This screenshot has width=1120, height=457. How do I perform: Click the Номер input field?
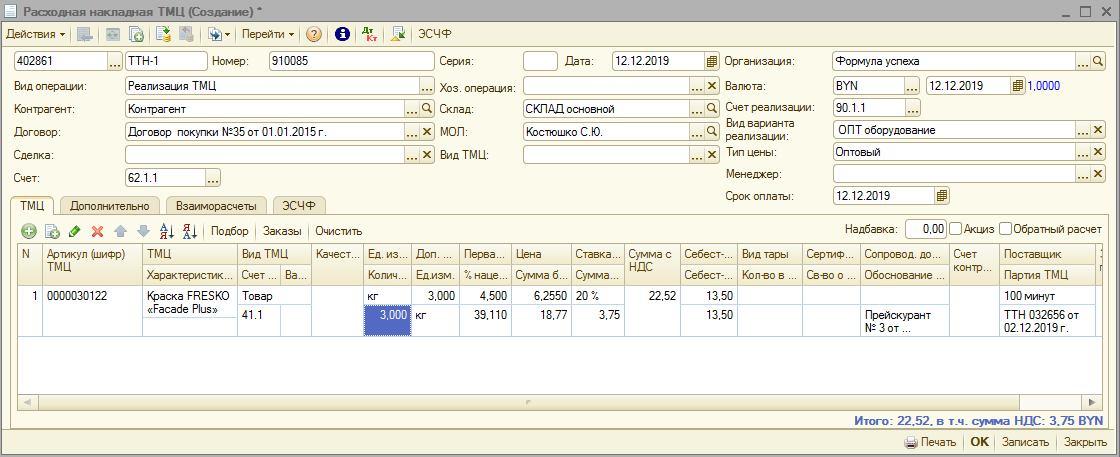[x=347, y=61]
